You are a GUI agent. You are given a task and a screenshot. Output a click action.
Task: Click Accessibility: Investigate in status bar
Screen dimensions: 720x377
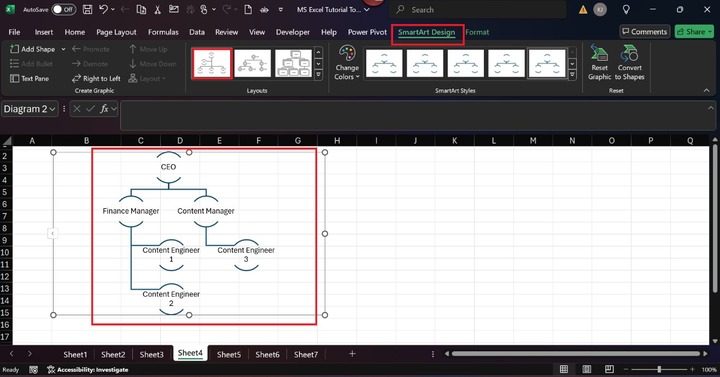(88, 370)
